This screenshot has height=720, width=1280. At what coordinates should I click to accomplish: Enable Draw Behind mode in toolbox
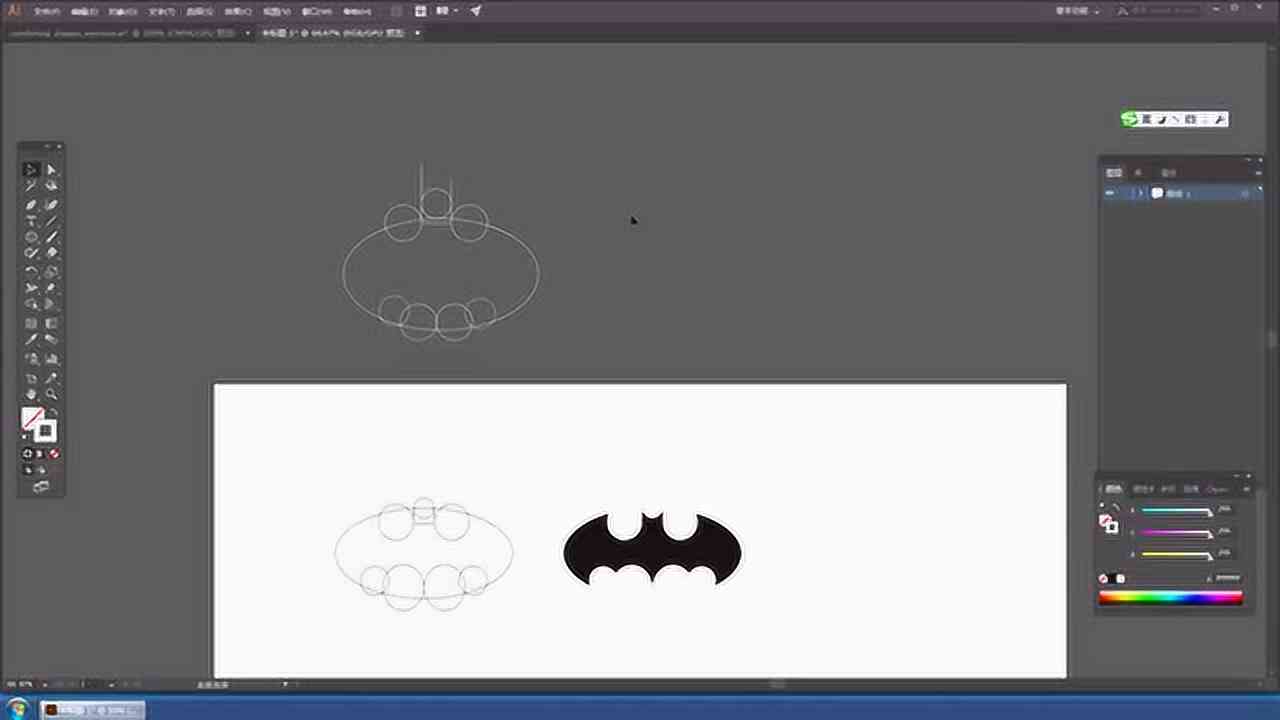(41, 469)
